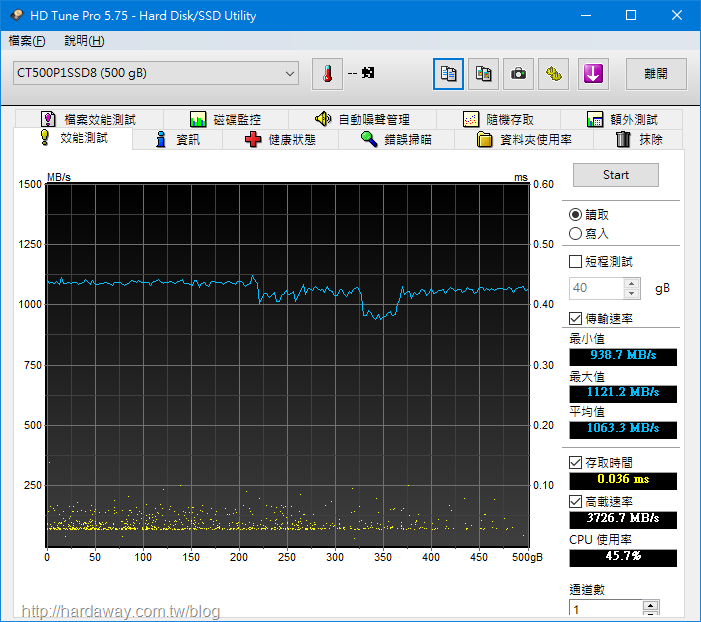701x622 pixels.
Task: Open the 自動噪聲管理 tab
Action: [362, 119]
